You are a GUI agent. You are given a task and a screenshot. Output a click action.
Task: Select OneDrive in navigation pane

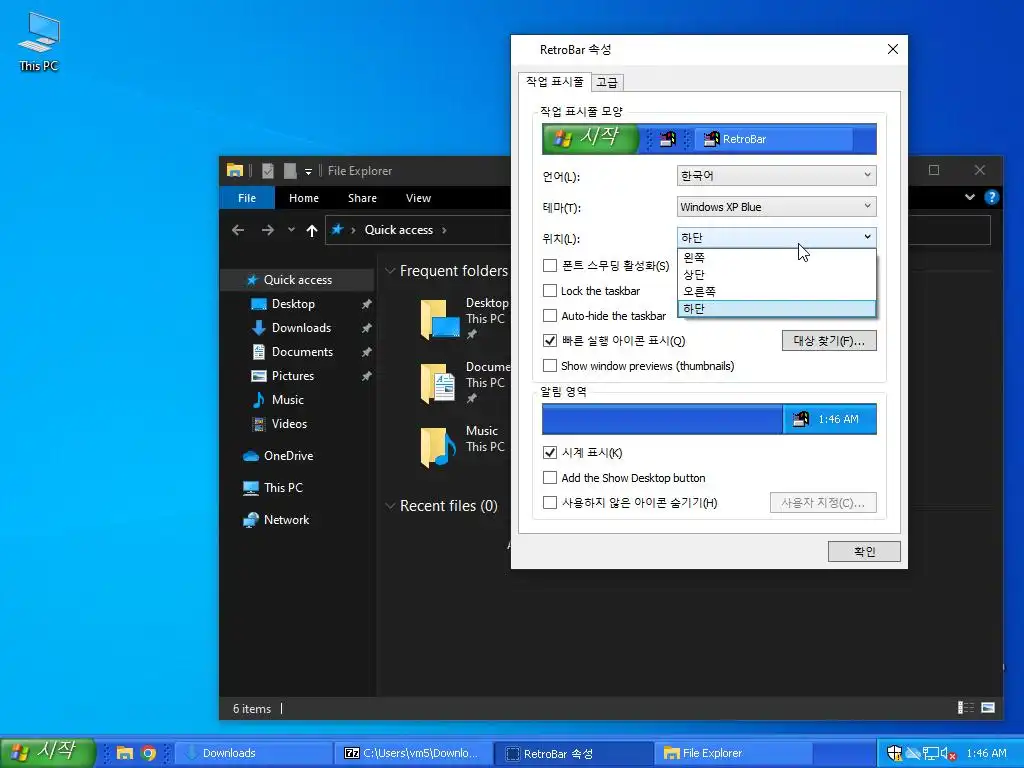tap(288, 456)
